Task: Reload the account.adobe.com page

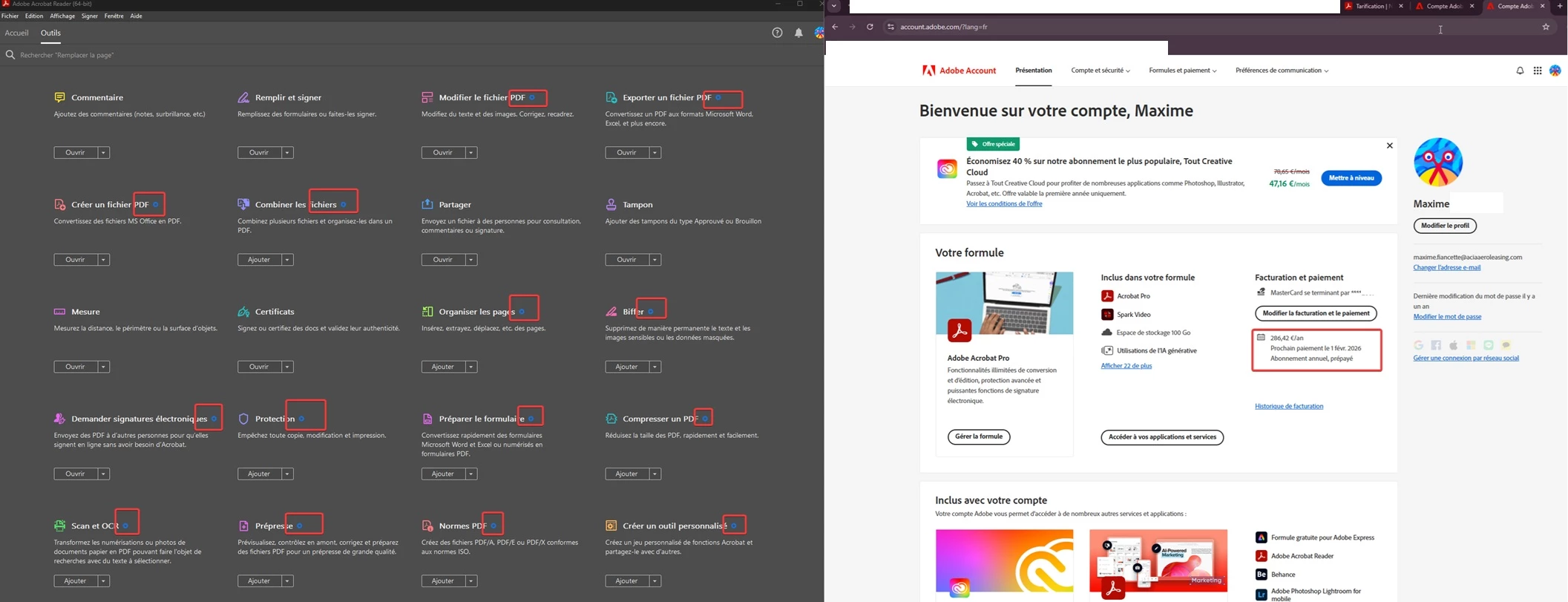Action: [870, 27]
